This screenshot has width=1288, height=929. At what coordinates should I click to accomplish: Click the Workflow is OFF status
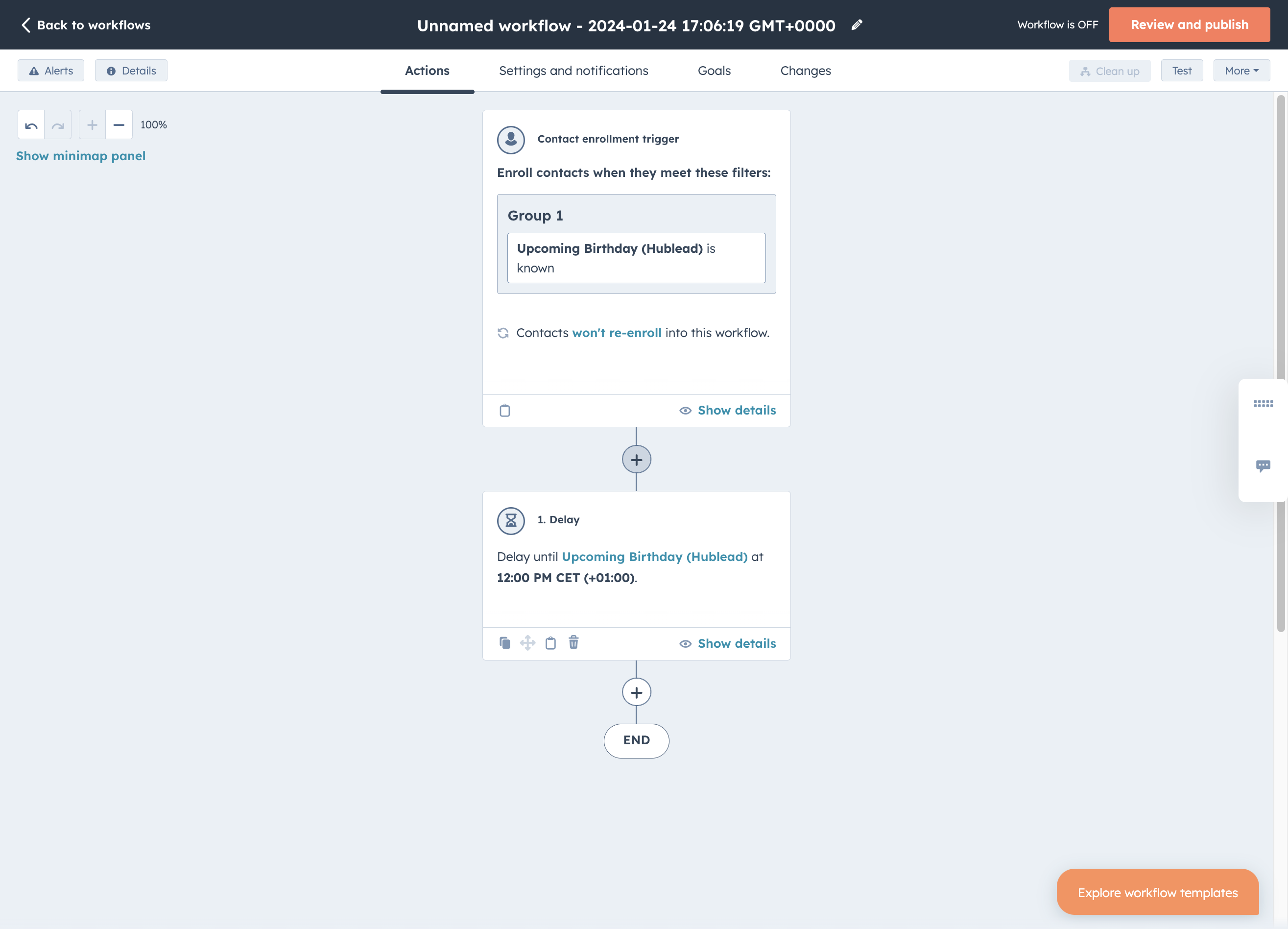1057,24
